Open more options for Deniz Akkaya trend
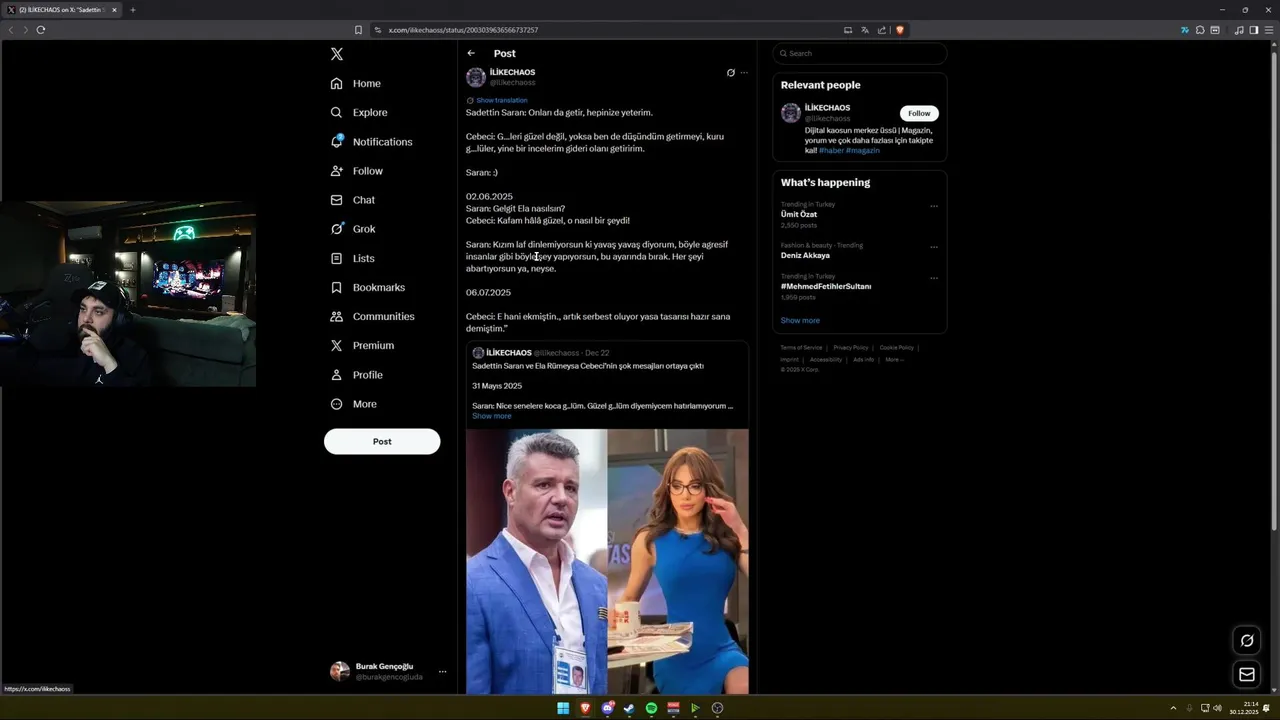 pos(934,247)
